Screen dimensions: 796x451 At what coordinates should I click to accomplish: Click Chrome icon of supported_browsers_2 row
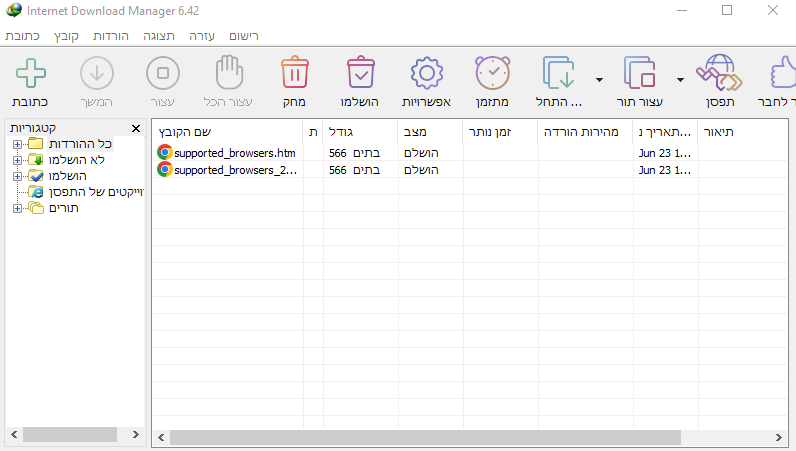pyautogui.click(x=164, y=169)
